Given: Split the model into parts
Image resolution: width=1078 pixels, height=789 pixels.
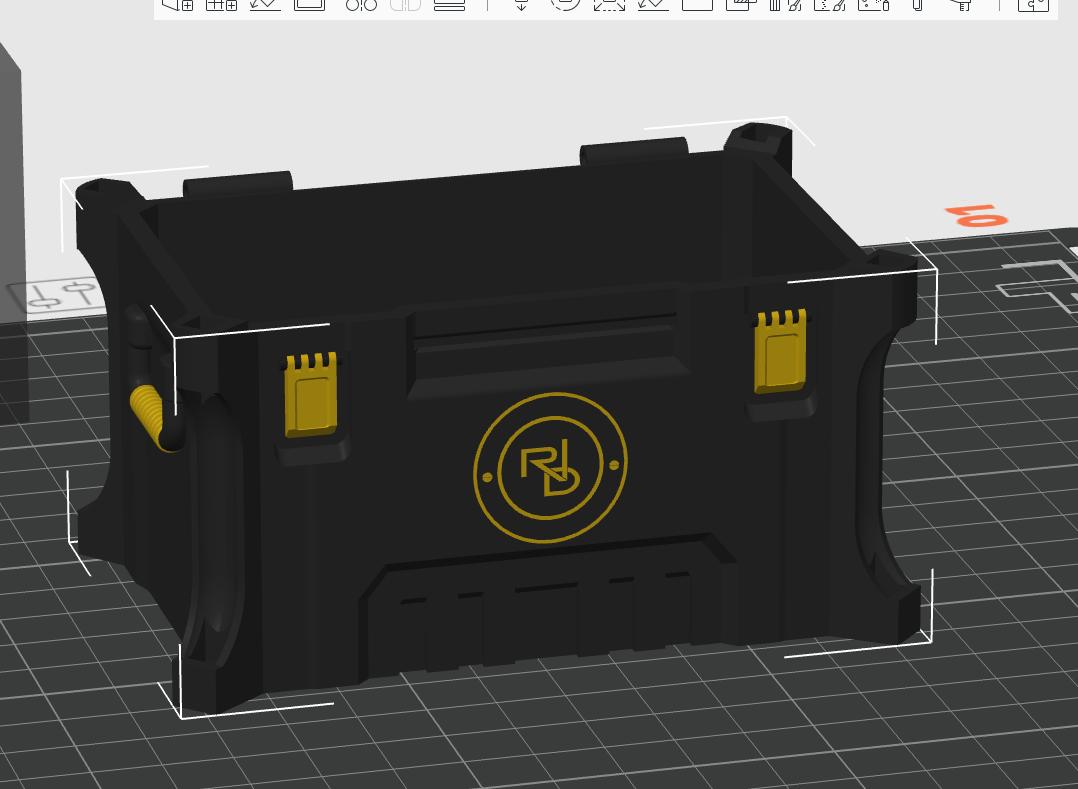Looking at the screenshot, I should [403, 6].
